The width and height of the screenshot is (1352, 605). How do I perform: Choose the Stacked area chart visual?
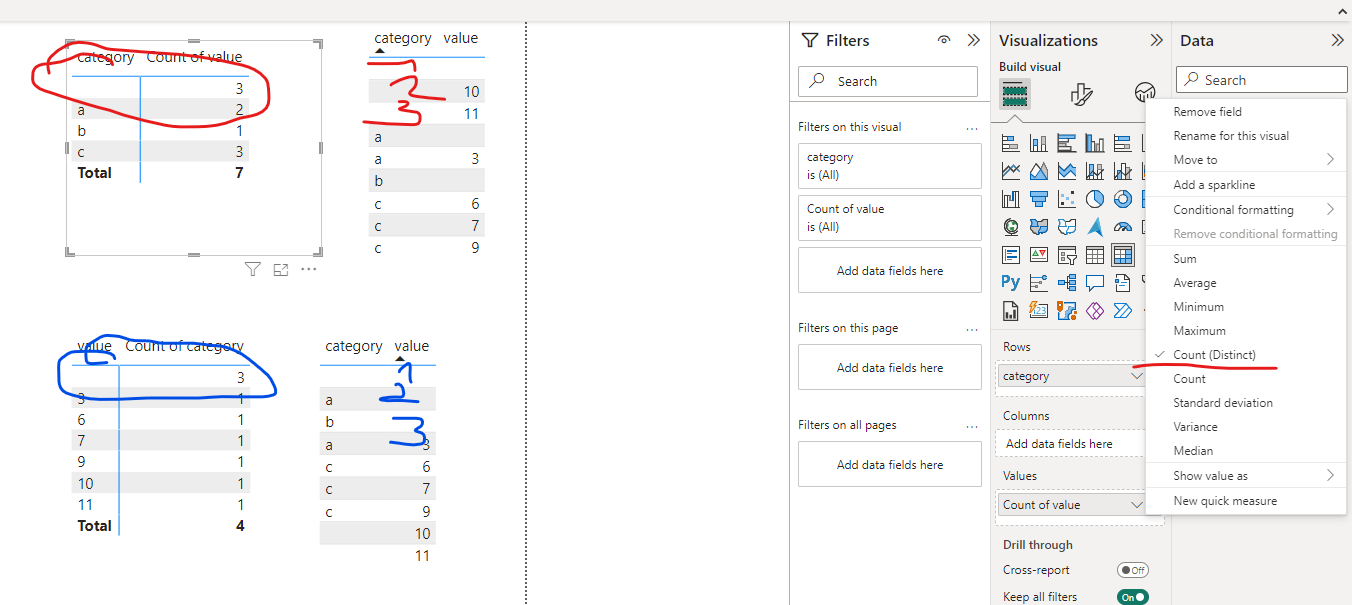pyautogui.click(x=1066, y=171)
